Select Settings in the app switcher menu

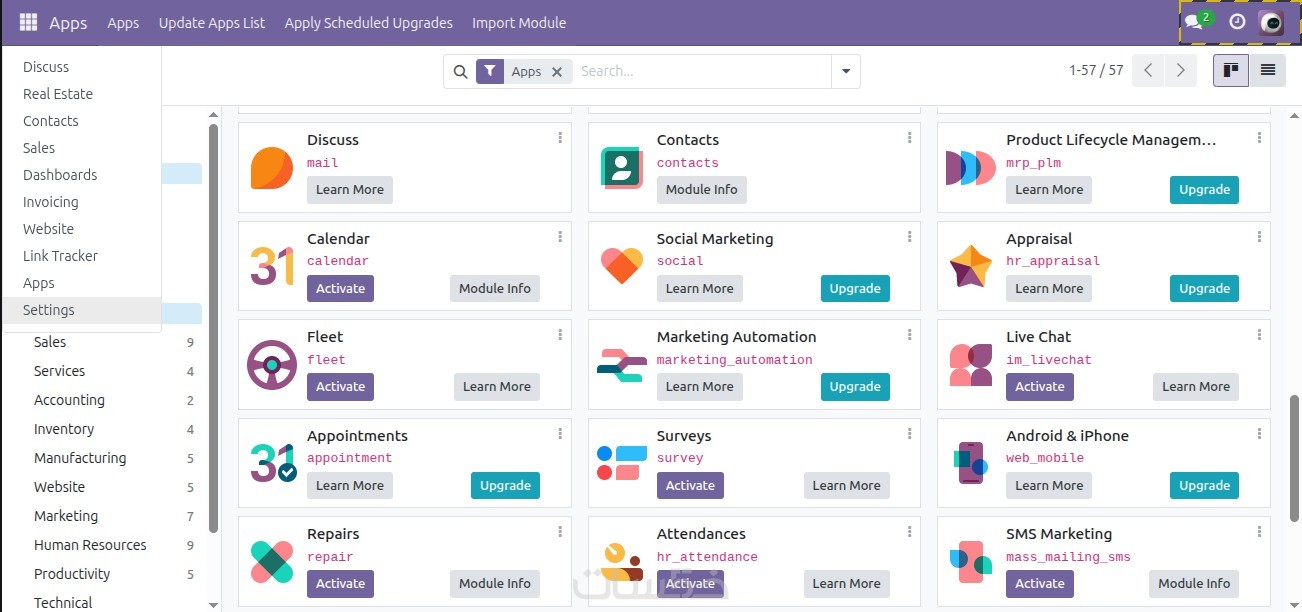pyautogui.click(x=81, y=310)
